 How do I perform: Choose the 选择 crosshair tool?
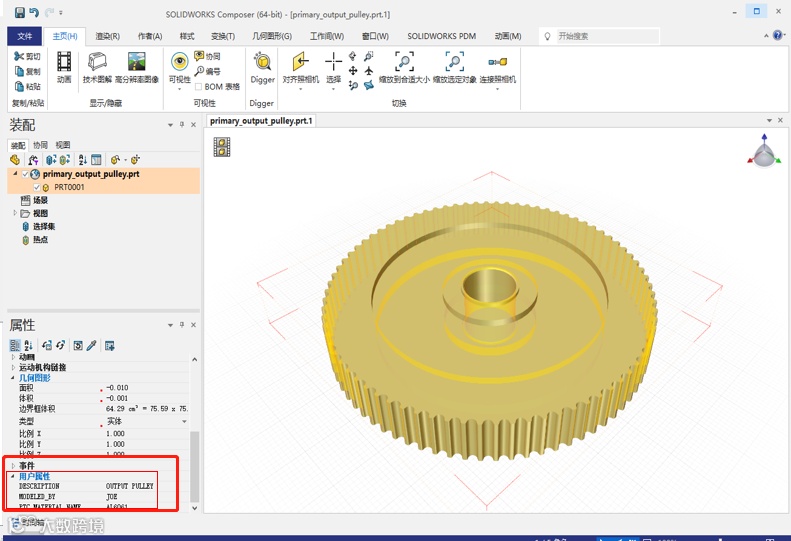point(333,67)
